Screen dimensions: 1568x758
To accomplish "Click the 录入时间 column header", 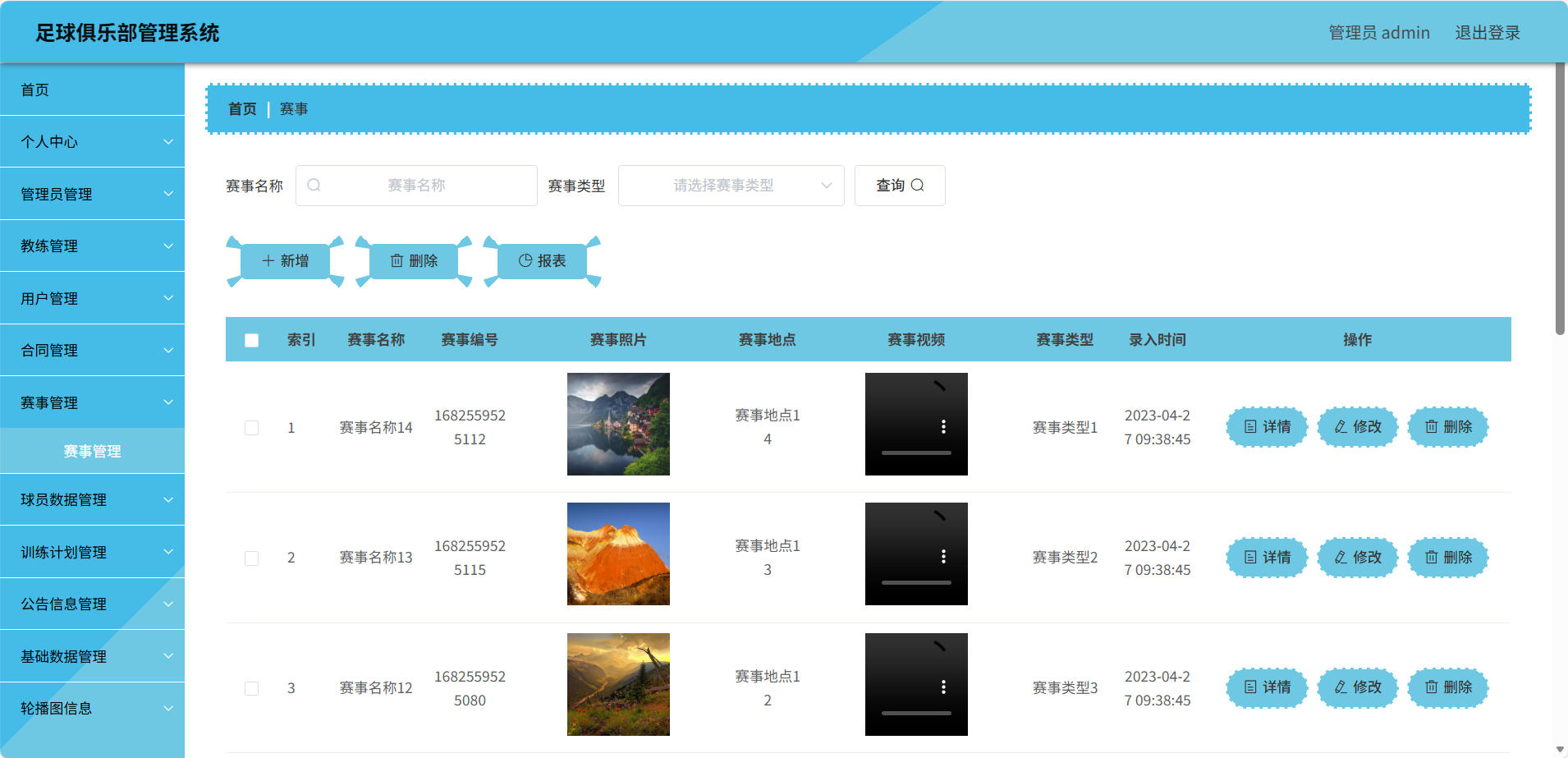I will click(x=1158, y=340).
